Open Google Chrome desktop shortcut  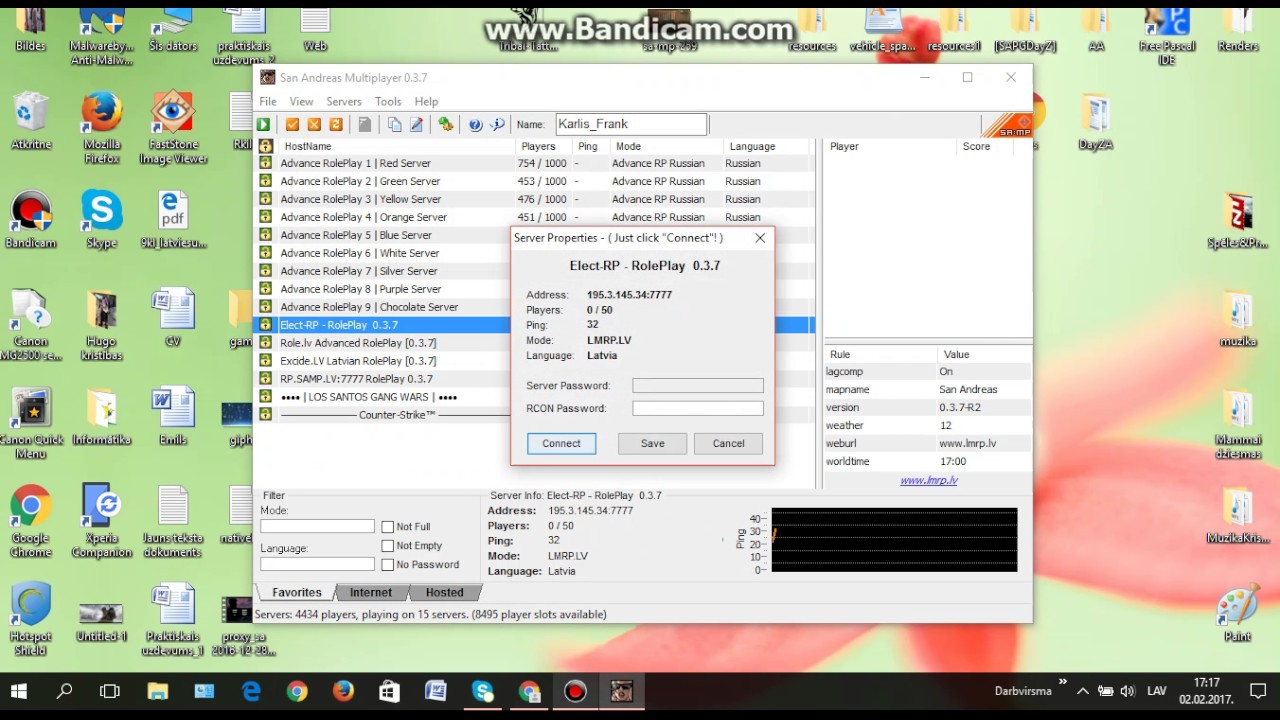click(31, 521)
